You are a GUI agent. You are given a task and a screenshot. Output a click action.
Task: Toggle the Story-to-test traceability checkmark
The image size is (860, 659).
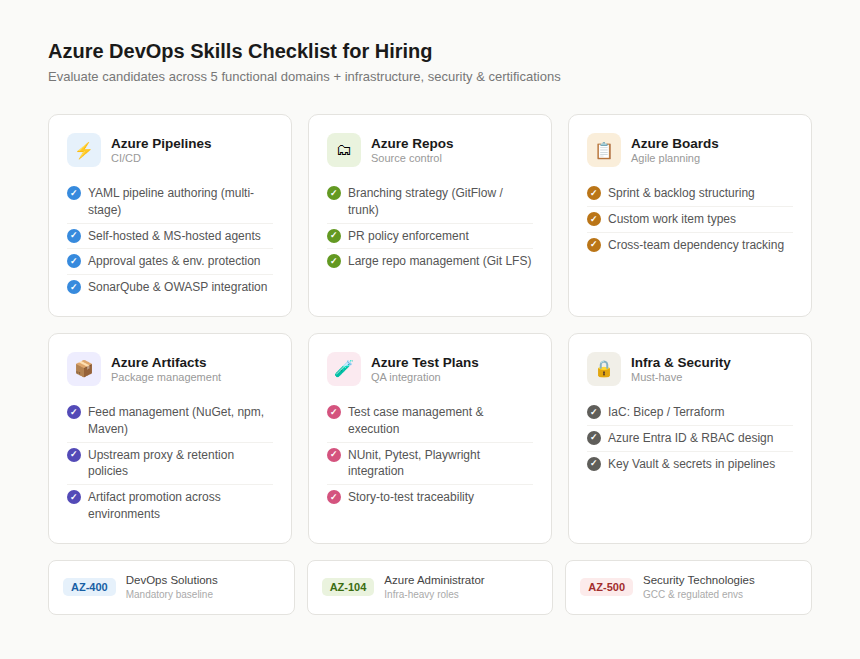334,497
